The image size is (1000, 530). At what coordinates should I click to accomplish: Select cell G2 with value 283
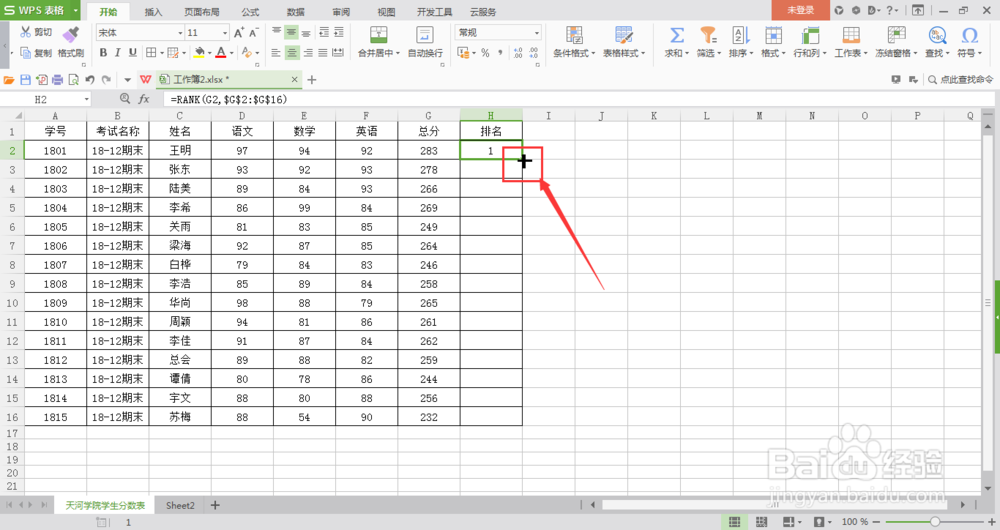429,151
